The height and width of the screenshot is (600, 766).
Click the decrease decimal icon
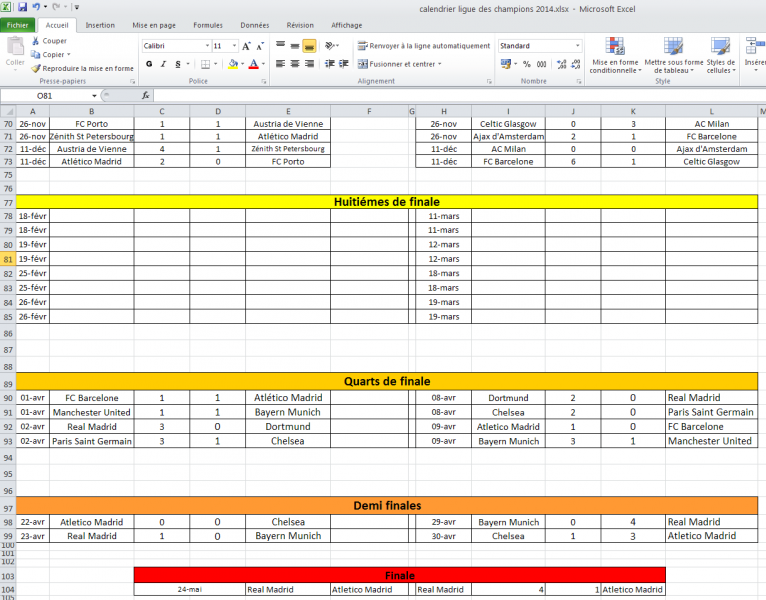pyautogui.click(x=576, y=64)
